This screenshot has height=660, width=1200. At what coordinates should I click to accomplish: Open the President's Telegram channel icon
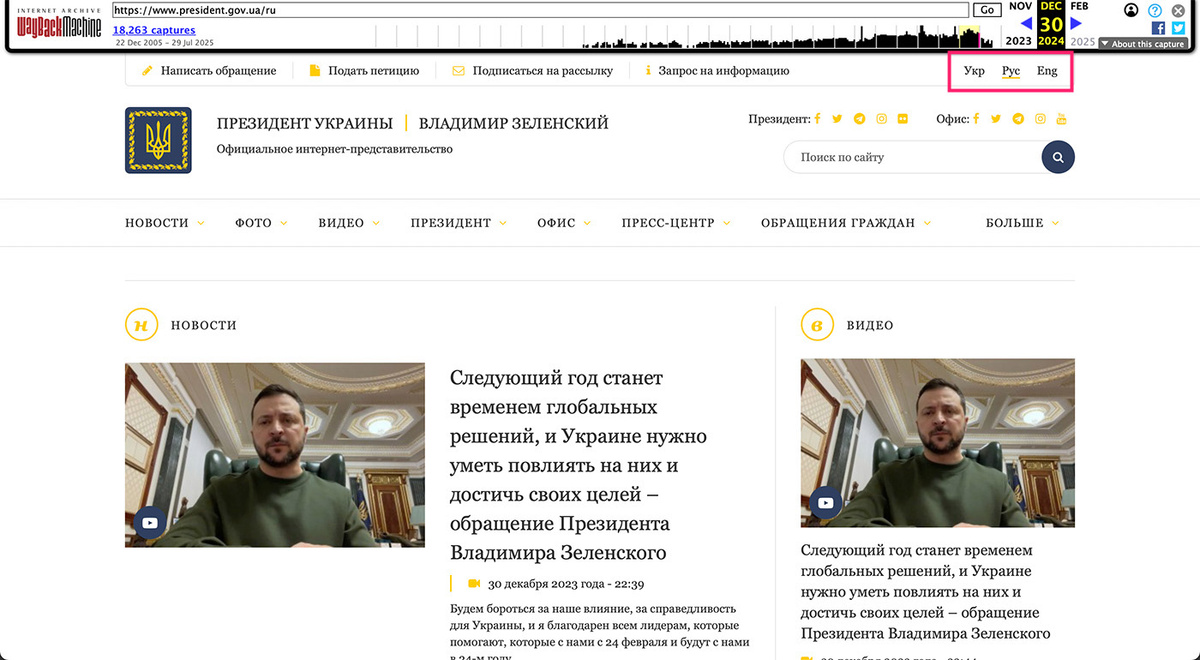pos(859,118)
